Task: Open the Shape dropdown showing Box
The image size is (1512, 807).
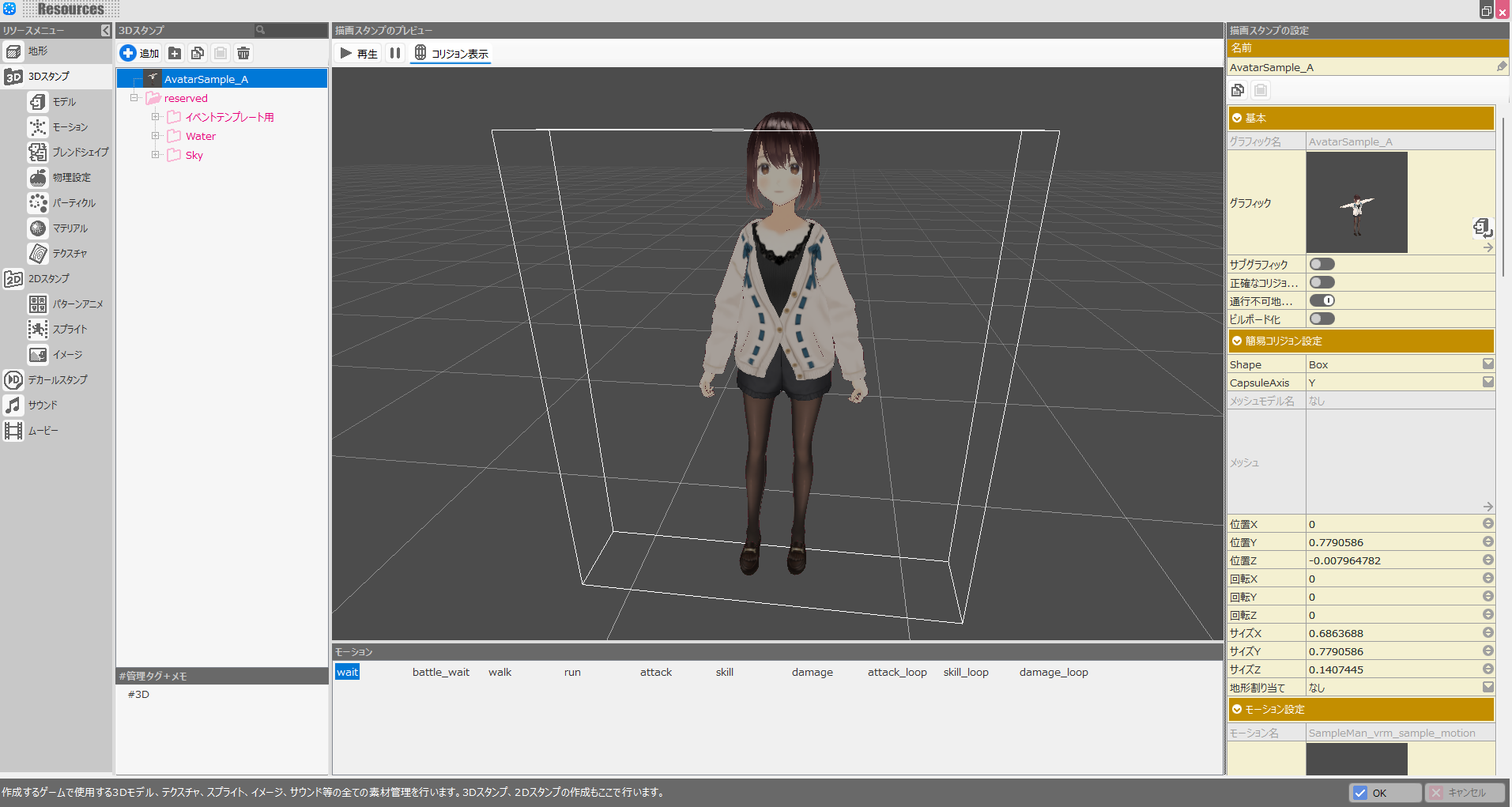Action: click(1487, 364)
